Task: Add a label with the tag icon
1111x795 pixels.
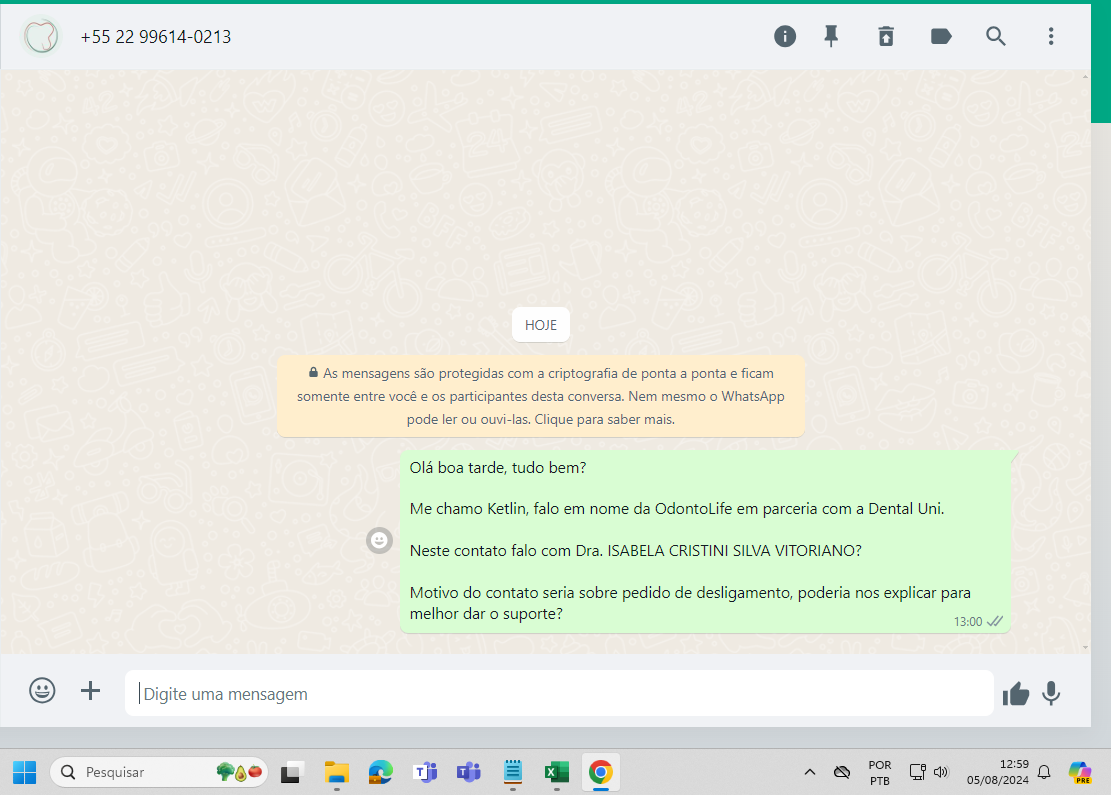Action: 941,36
